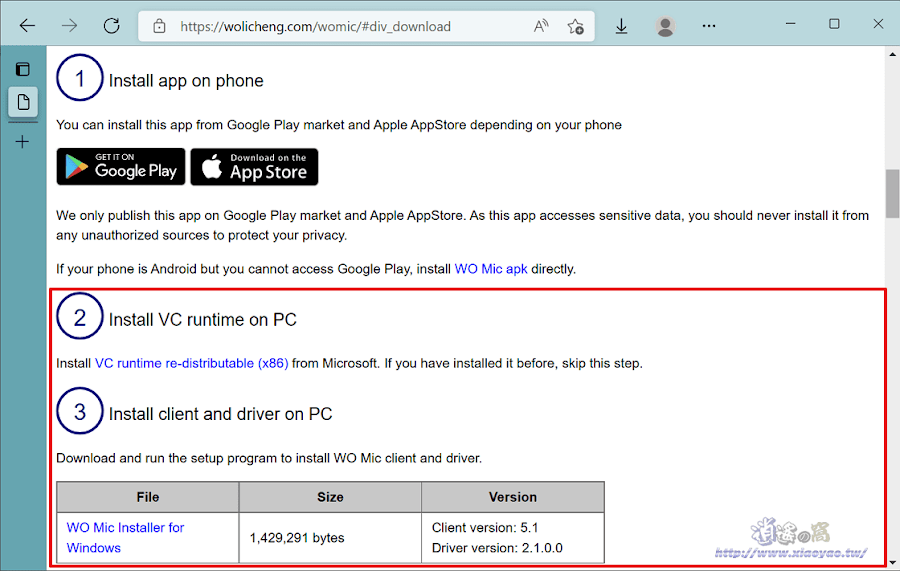Click the Download and run the setup program sentence
The image size is (900, 571).
(x=269, y=459)
